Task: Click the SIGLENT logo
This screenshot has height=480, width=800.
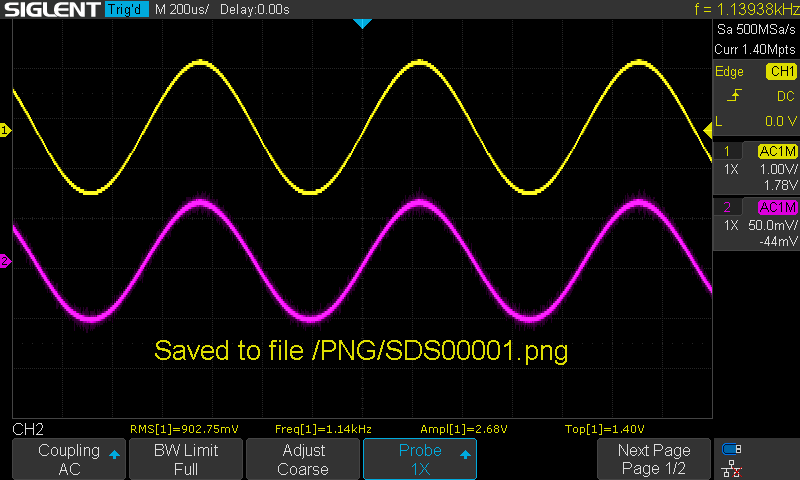Action: 51,9
